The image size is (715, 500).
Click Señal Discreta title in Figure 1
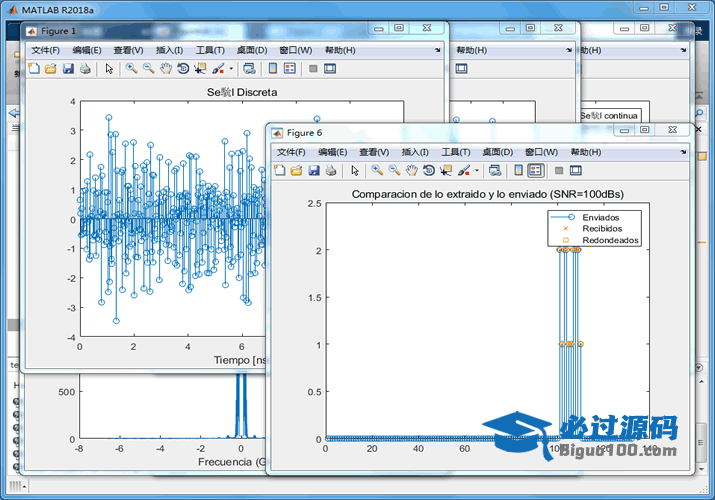[x=242, y=92]
